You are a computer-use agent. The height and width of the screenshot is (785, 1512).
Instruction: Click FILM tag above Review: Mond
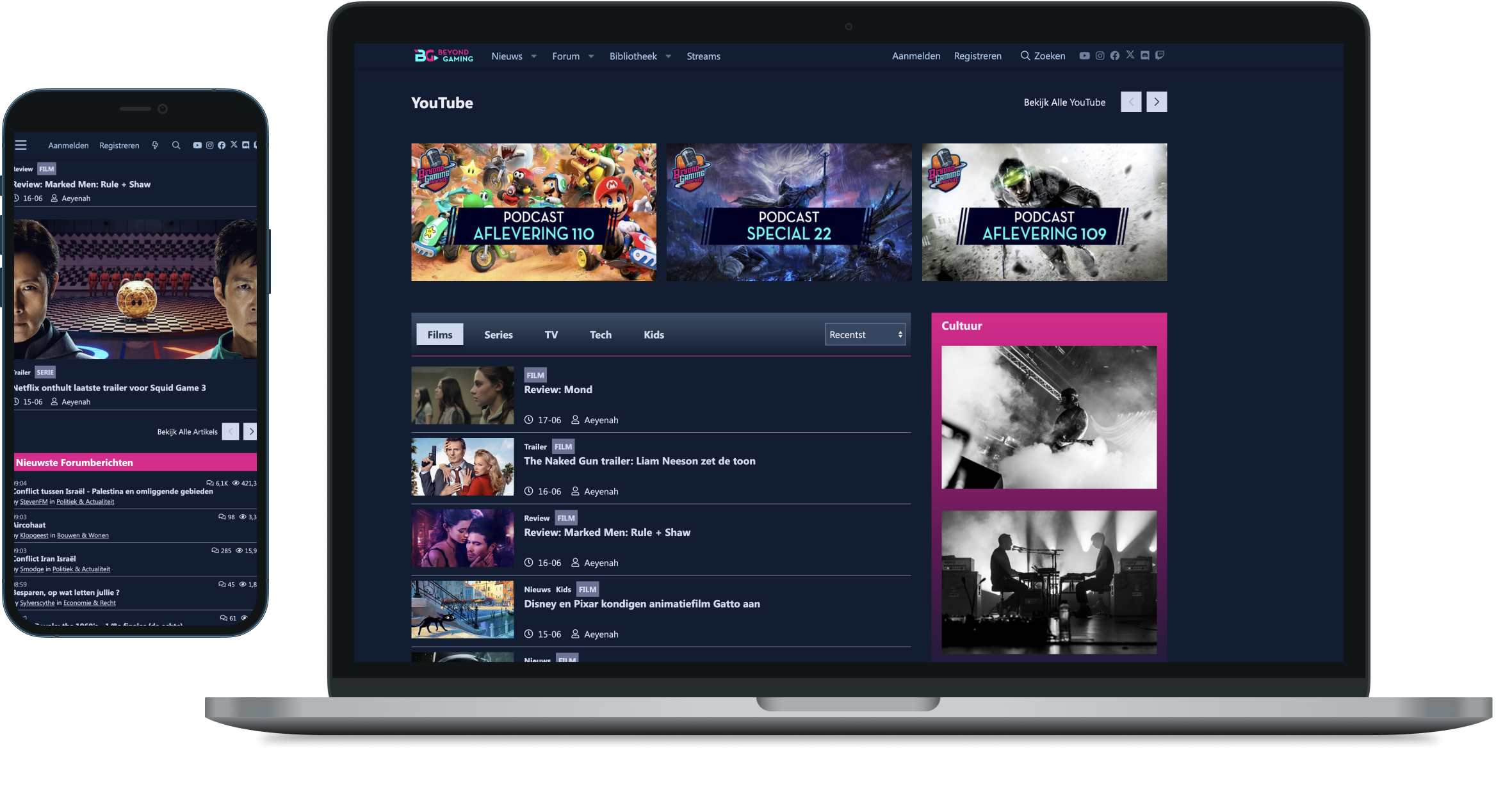(535, 375)
